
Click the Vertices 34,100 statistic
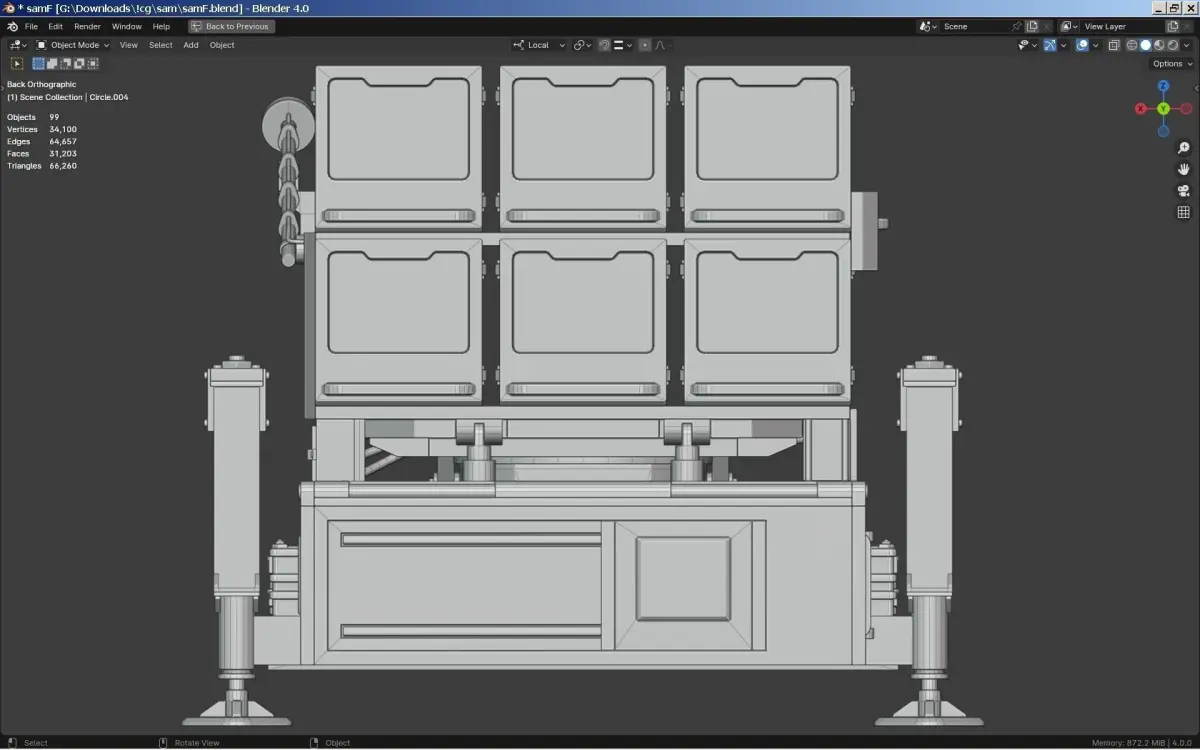pyautogui.click(x=42, y=129)
